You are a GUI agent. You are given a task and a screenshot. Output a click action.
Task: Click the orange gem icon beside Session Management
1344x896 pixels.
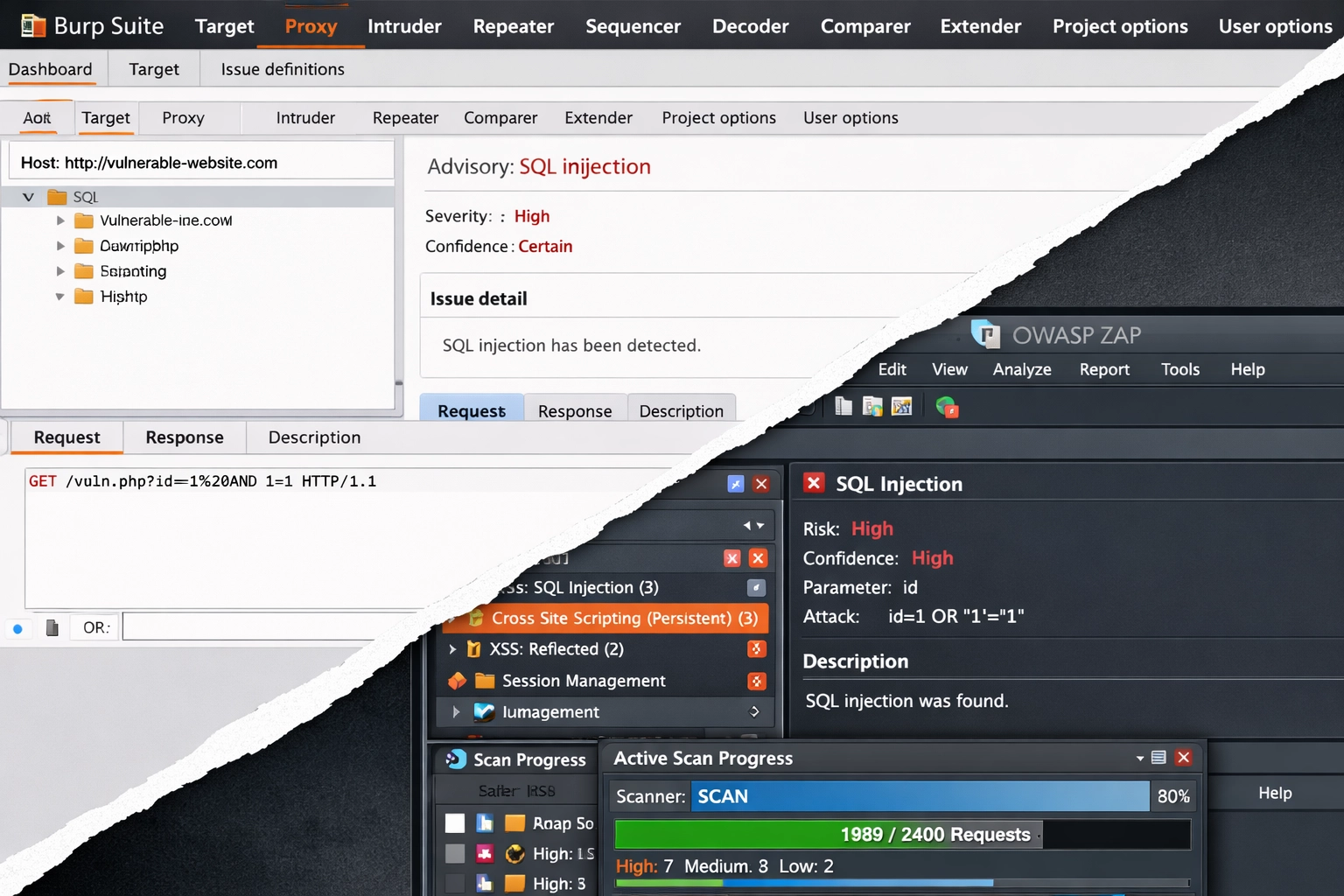coord(457,681)
